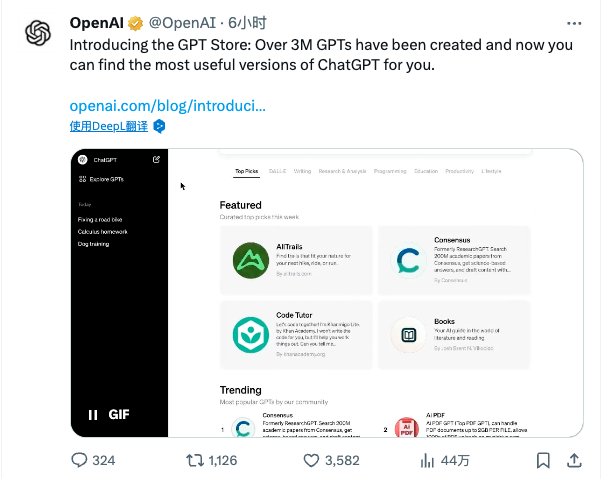Screen dimensions: 601x479
Task: Pause the GIF playback
Action: (93, 414)
